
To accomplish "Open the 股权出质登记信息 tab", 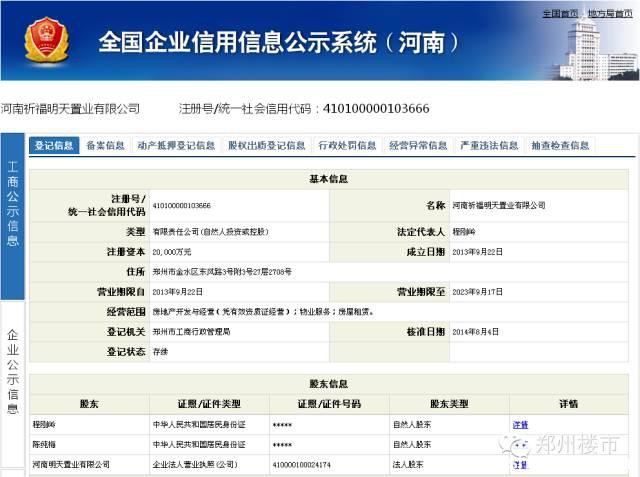I will point(267,145).
